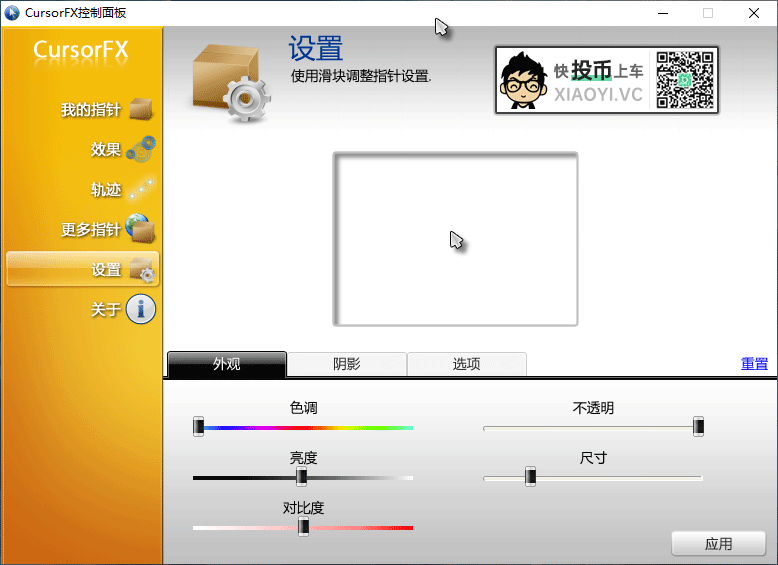
Task: Click the 色调 hue slider handle
Action: point(198,427)
